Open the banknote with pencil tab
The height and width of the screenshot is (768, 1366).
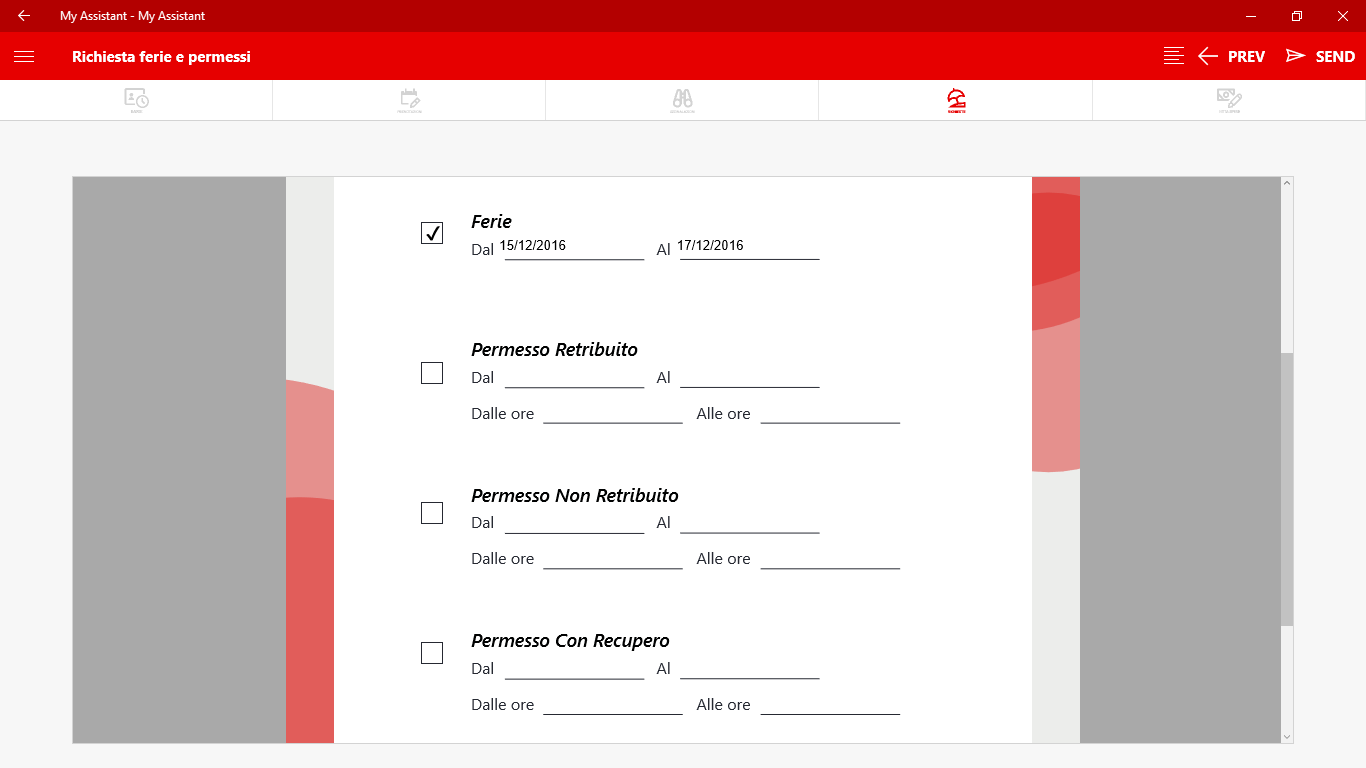click(x=1229, y=100)
